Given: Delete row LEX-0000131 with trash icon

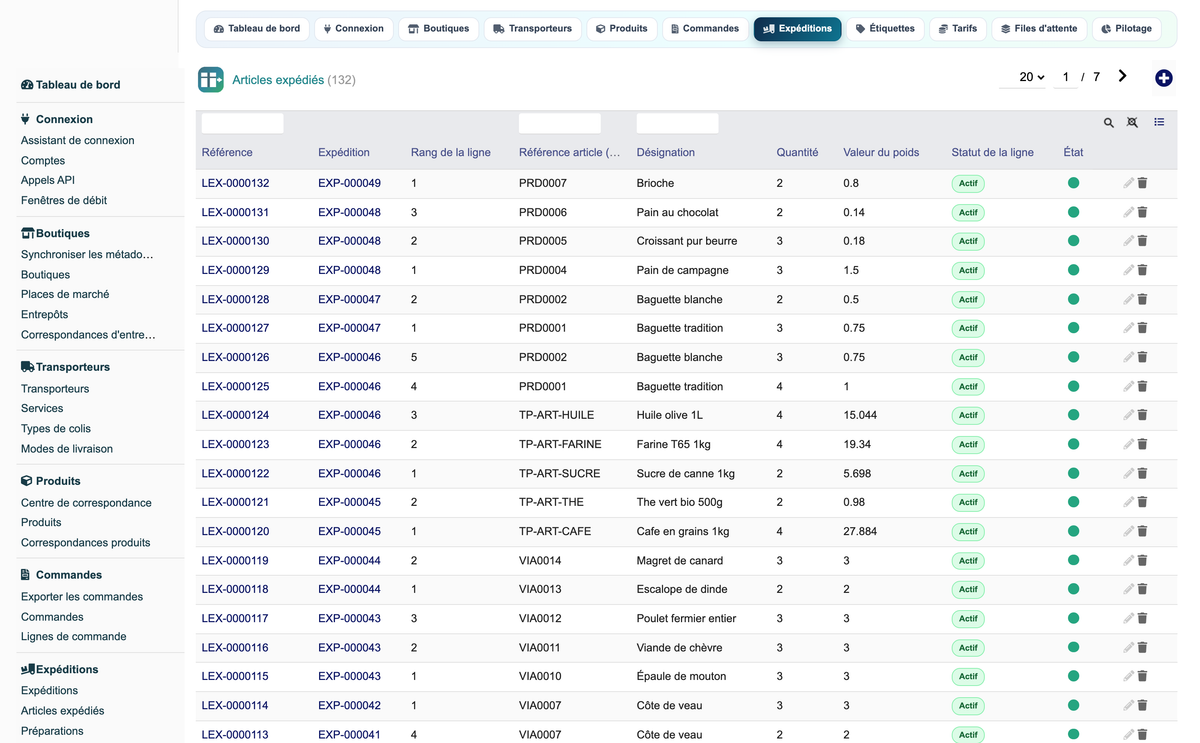Looking at the screenshot, I should 1142,212.
